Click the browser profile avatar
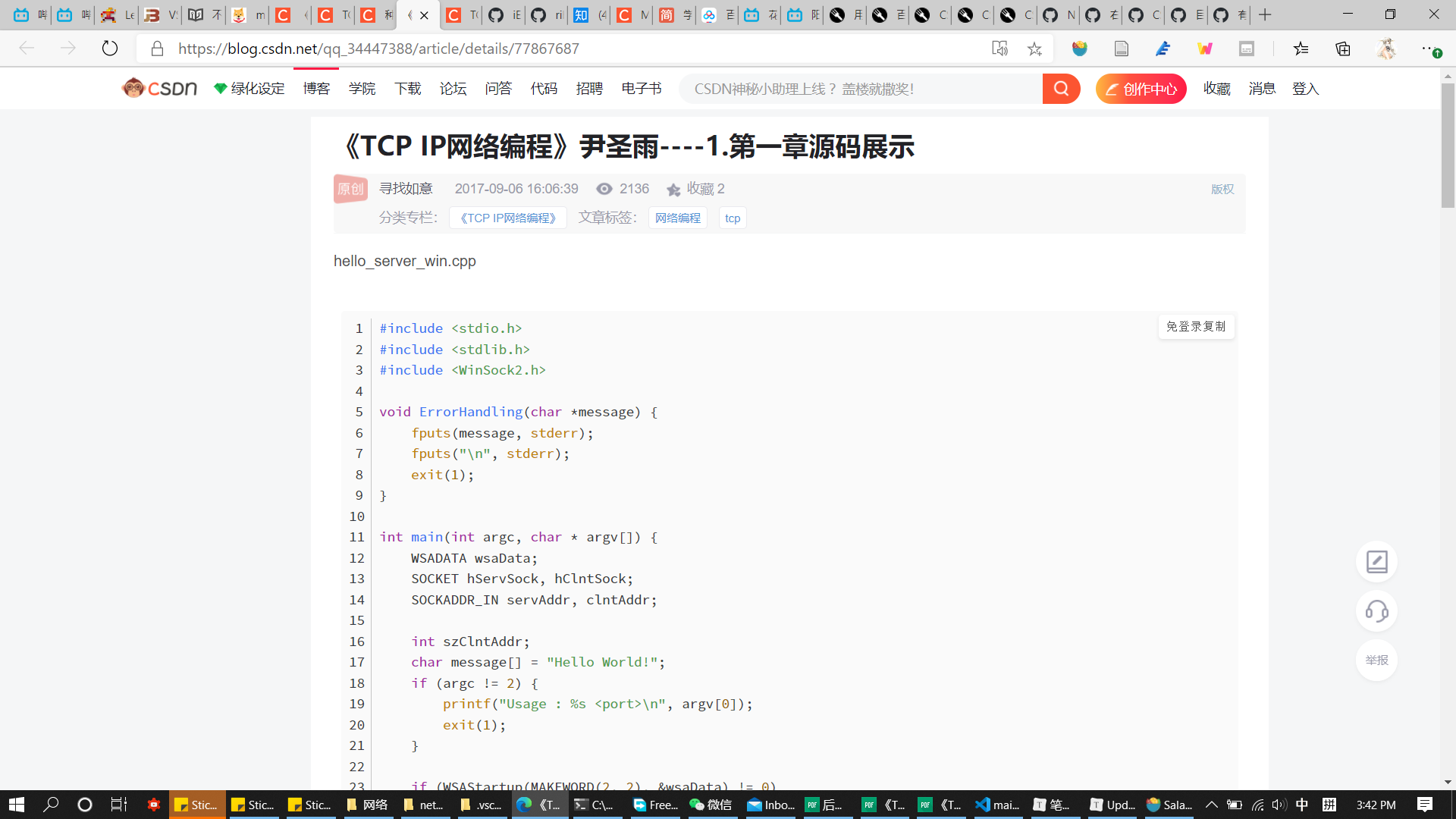The width and height of the screenshot is (1456, 819). click(1387, 48)
